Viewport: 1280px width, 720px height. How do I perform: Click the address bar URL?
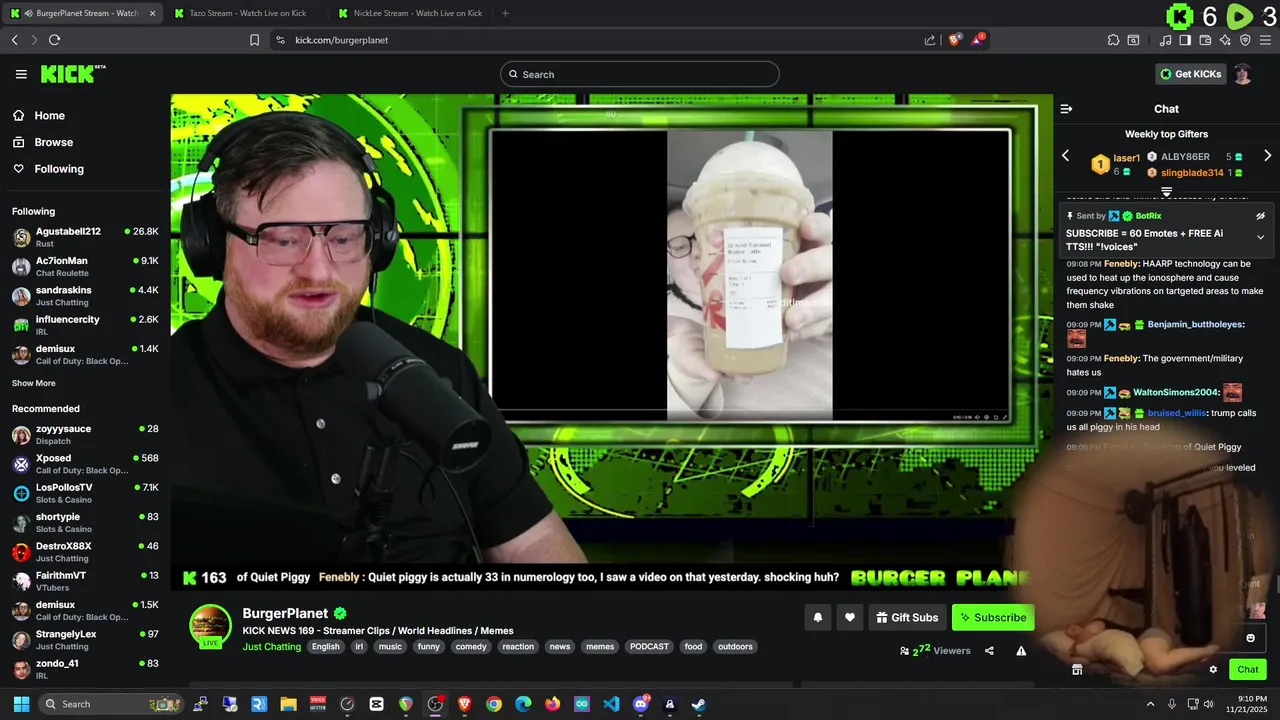342,40
